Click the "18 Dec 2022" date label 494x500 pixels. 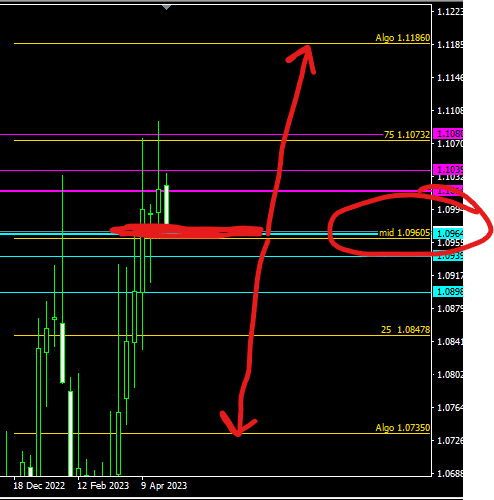(39, 486)
